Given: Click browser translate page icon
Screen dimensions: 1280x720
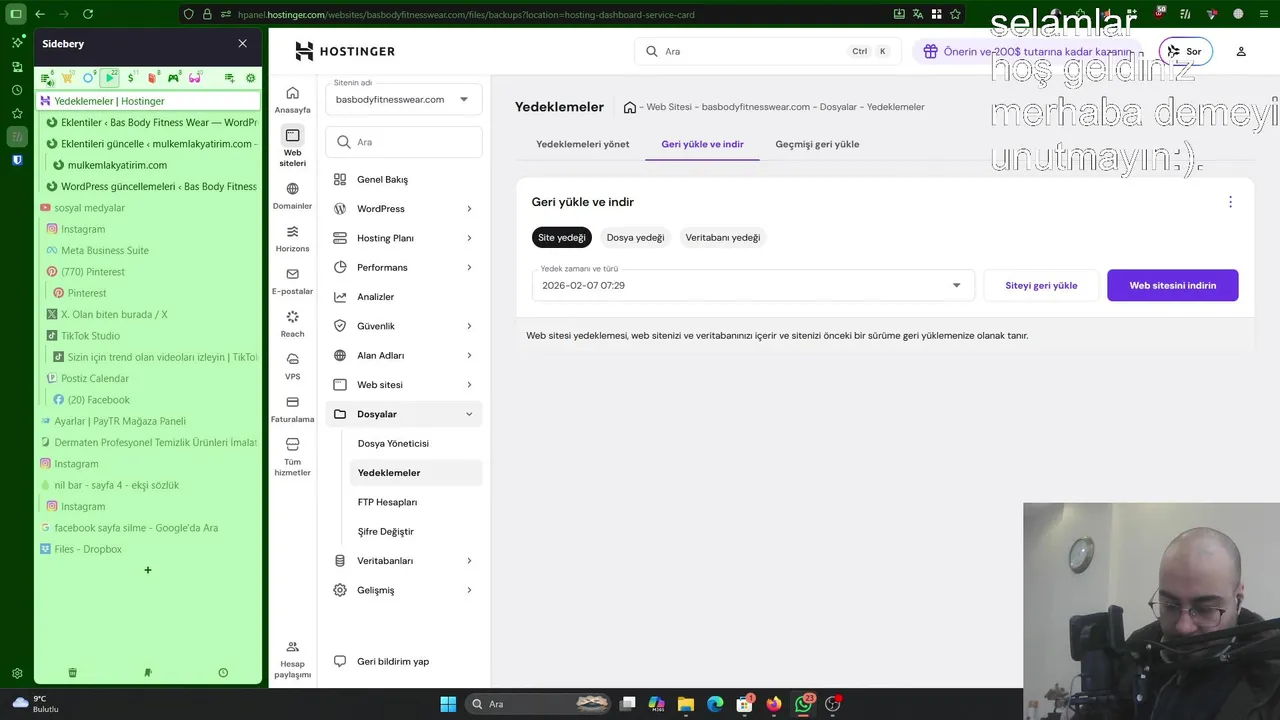Looking at the screenshot, I should (917, 14).
